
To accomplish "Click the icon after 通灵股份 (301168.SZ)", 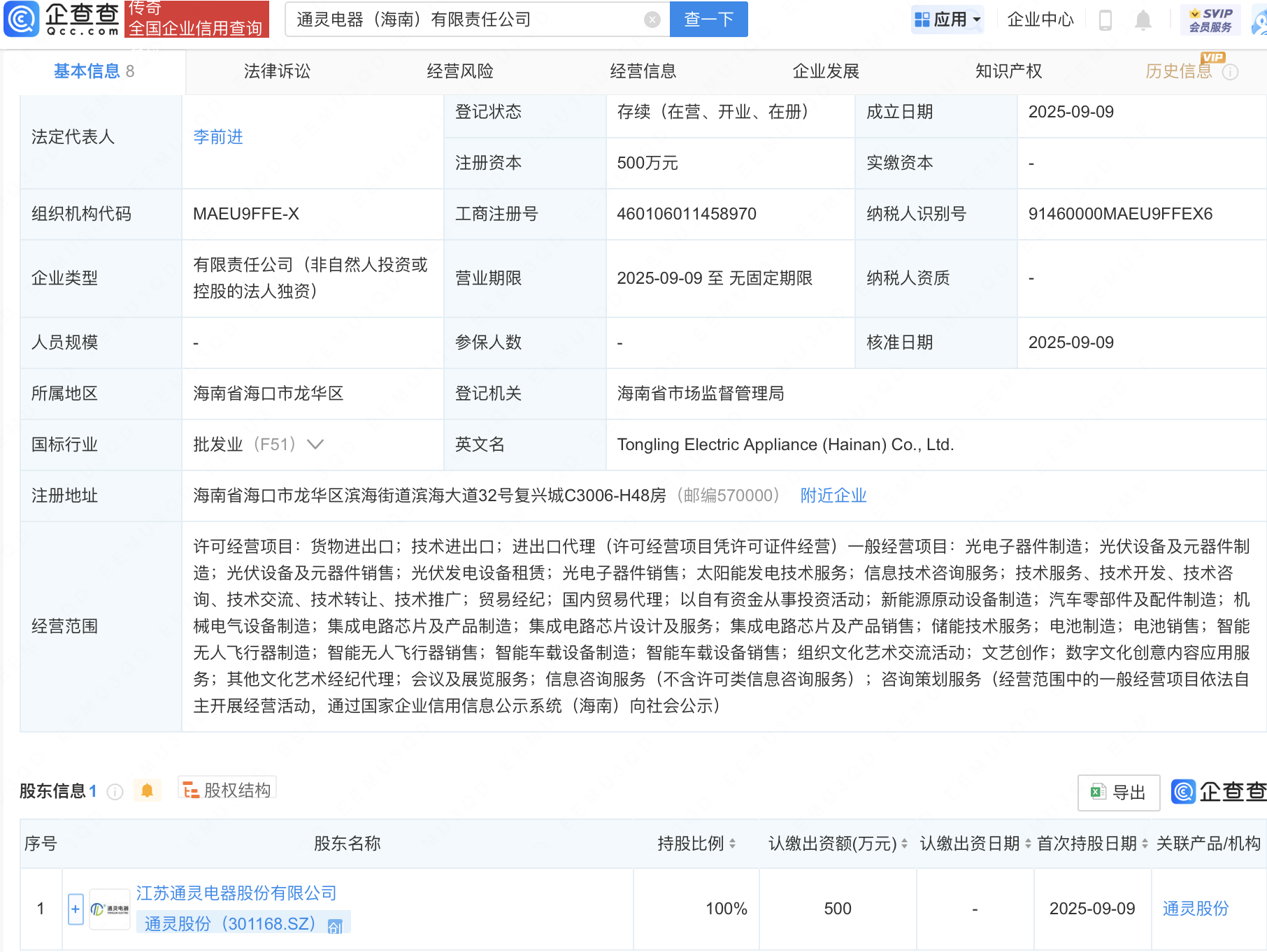I will coord(336,926).
